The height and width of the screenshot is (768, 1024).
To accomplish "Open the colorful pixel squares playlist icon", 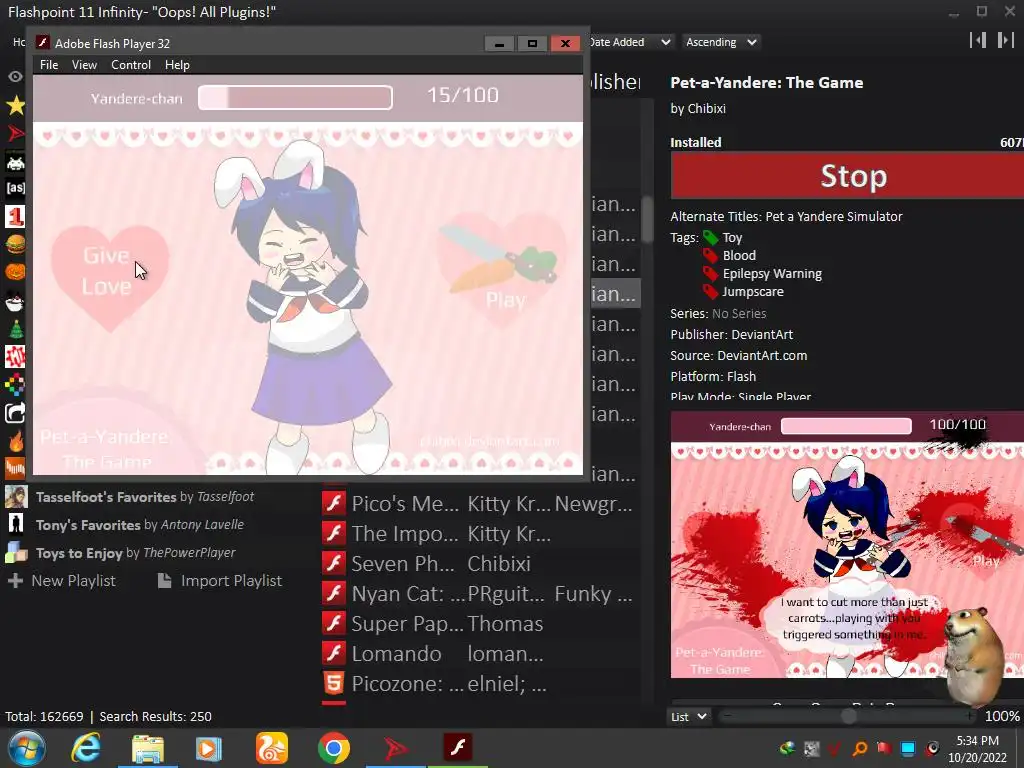I will click(15, 385).
